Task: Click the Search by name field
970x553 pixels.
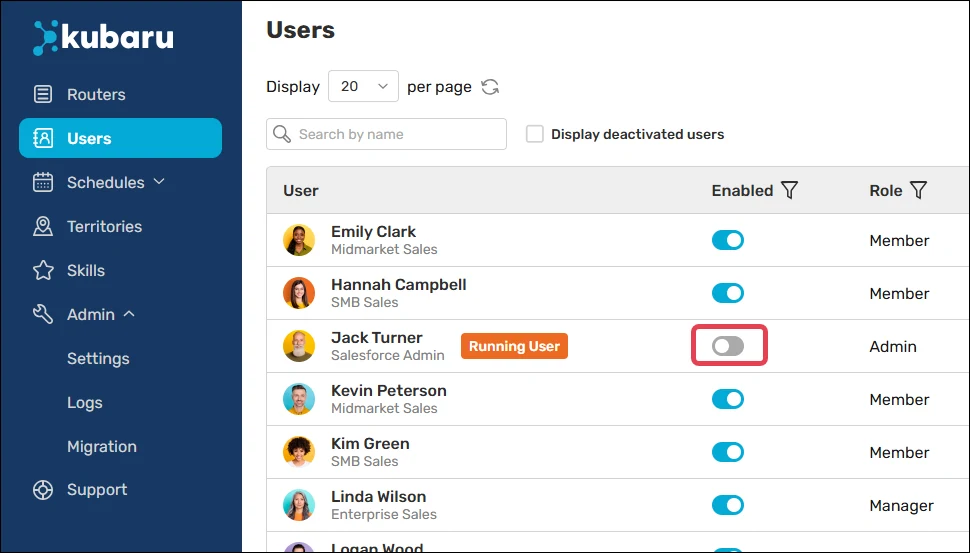Action: [x=386, y=134]
